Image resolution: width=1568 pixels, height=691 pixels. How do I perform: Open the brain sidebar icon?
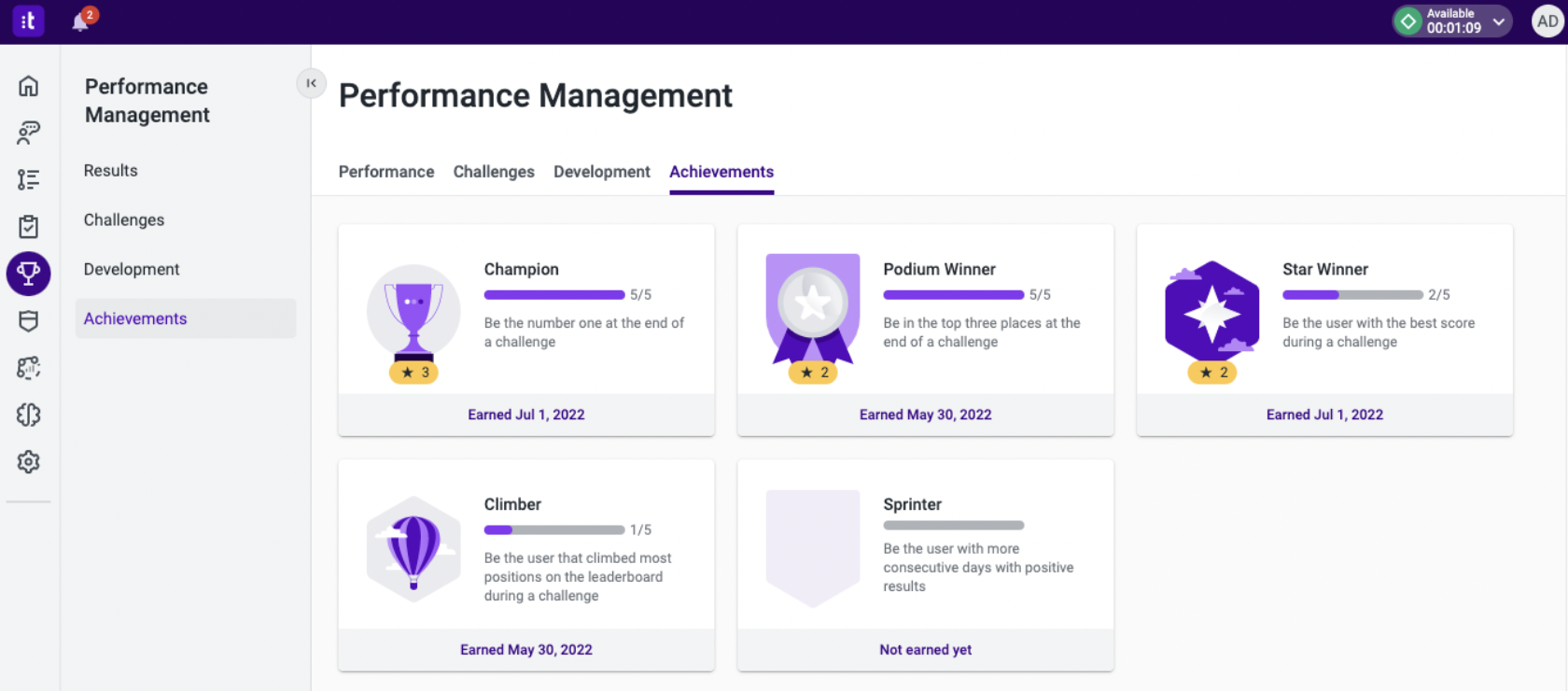(29, 415)
